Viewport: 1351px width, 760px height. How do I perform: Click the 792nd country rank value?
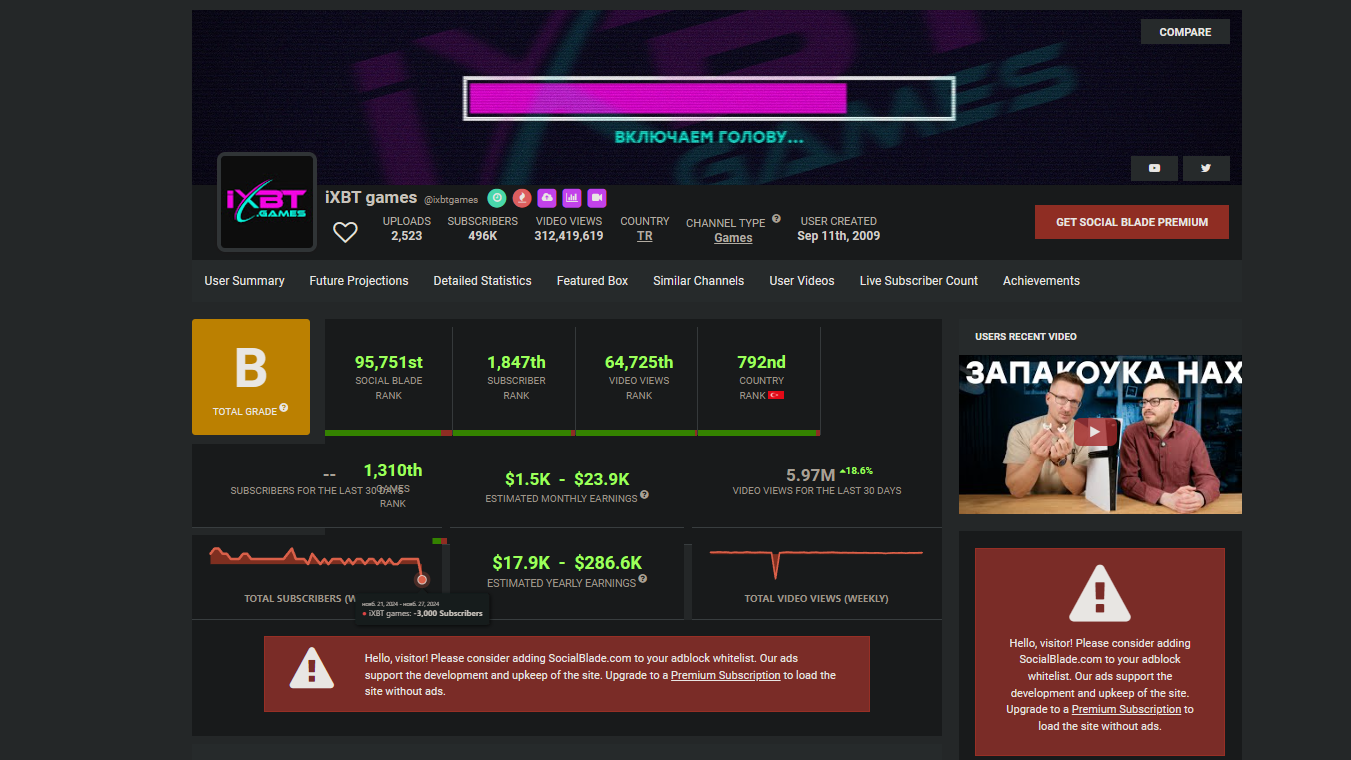762,362
